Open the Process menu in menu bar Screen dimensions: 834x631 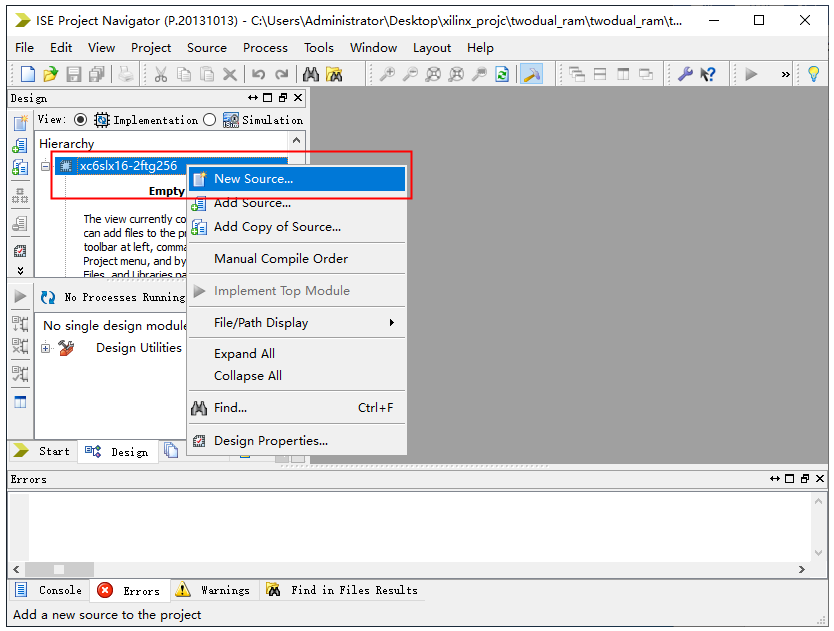[265, 47]
